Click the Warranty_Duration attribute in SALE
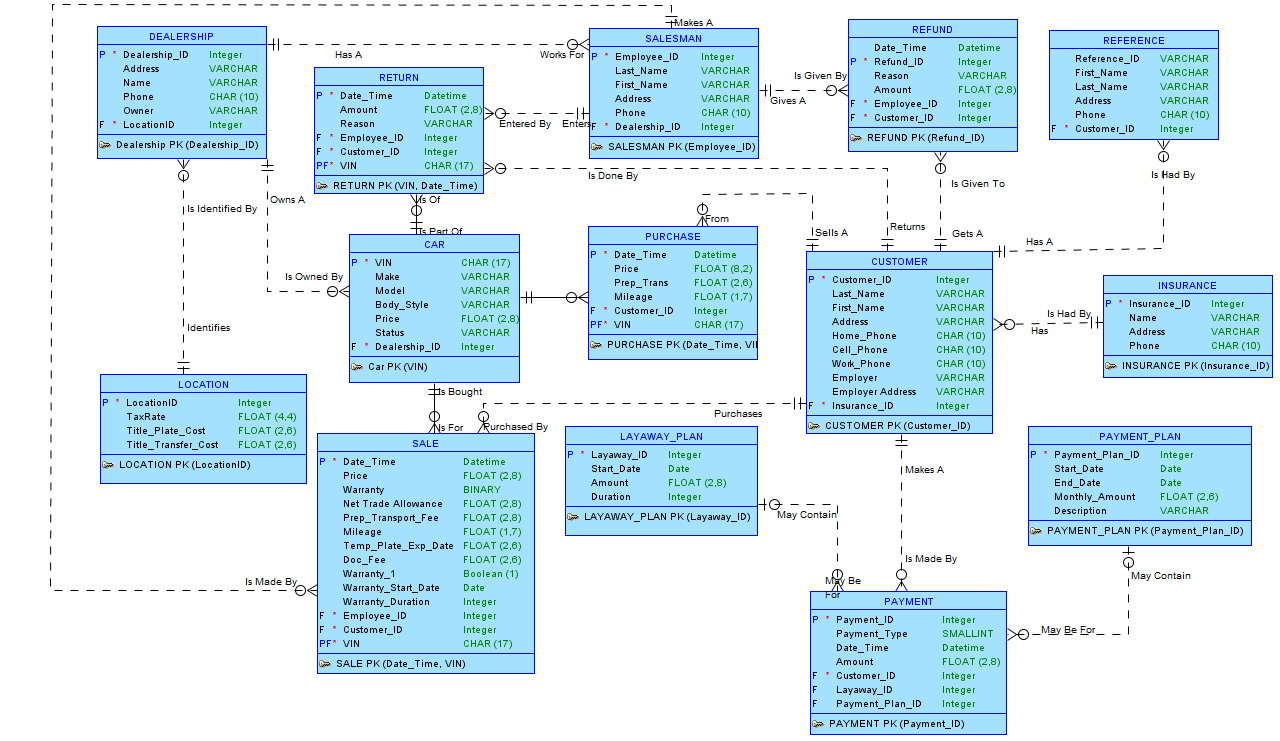The width and height of the screenshot is (1280, 741). click(386, 602)
